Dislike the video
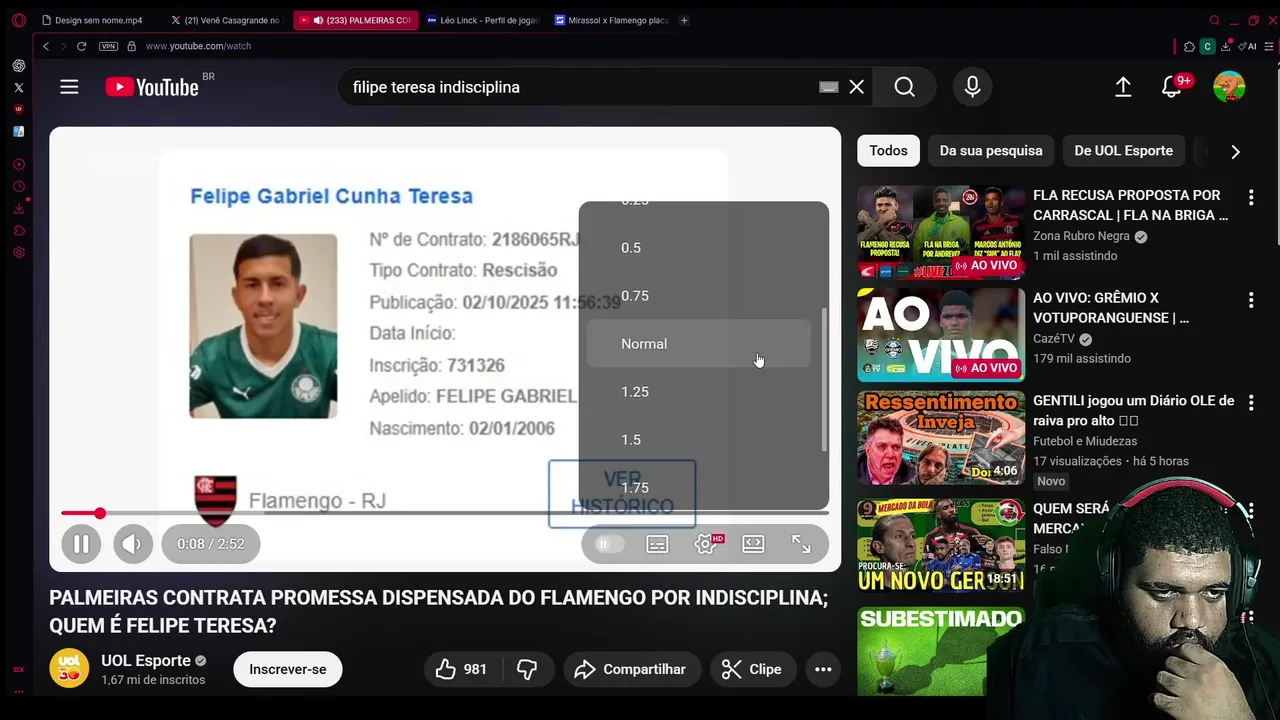 pos(527,669)
